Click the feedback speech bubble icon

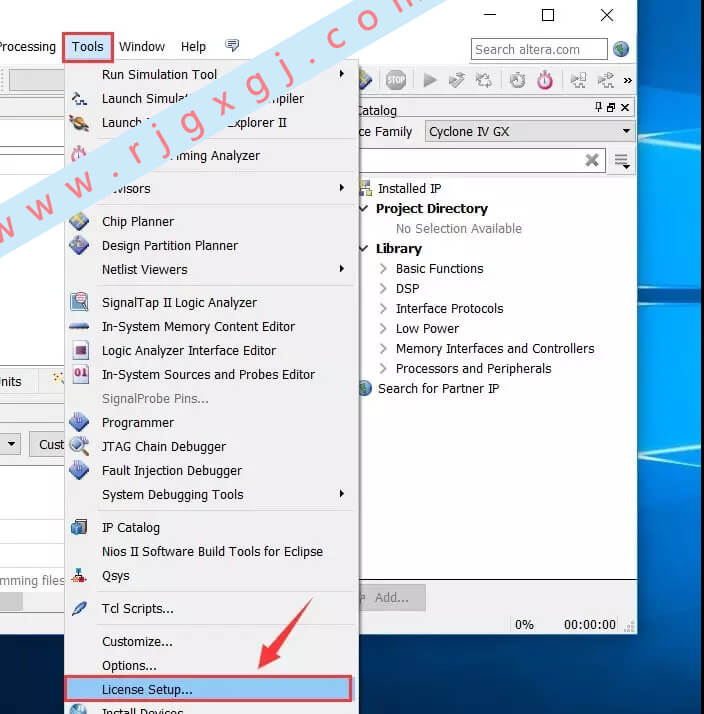pos(232,45)
